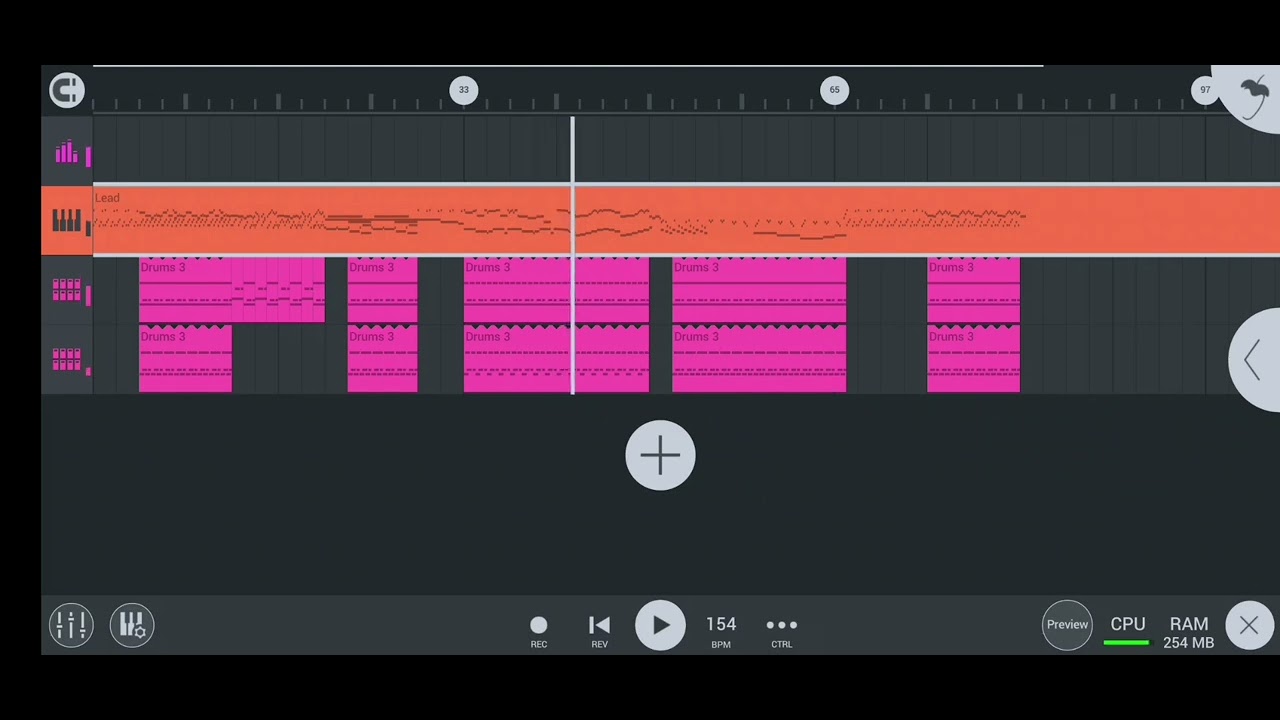The height and width of the screenshot is (720, 1280).
Task: Open the CTRL three-dots menu
Action: 782,631
